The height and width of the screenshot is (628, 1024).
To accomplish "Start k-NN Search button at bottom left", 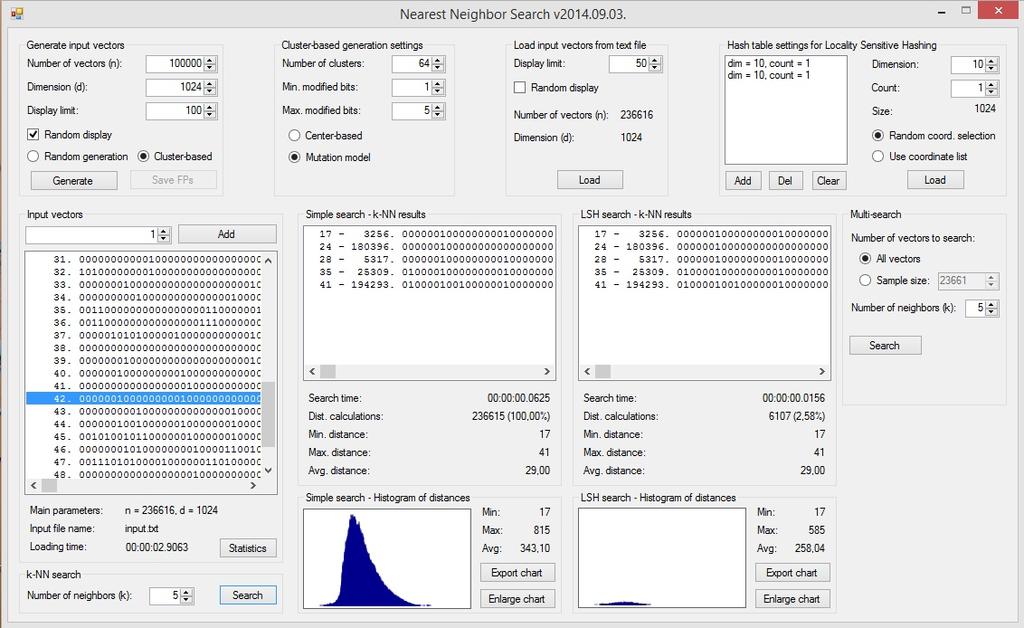I will pos(248,595).
